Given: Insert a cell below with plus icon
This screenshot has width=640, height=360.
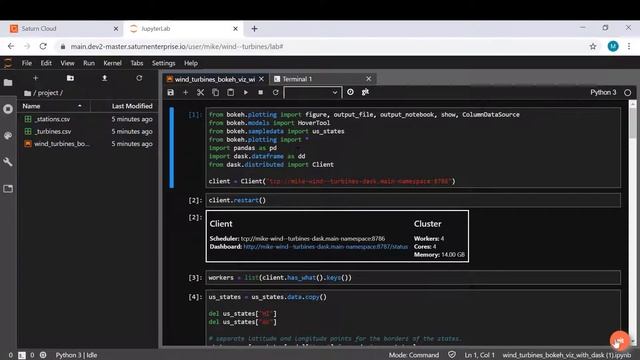Looking at the screenshot, I should [x=185, y=93].
